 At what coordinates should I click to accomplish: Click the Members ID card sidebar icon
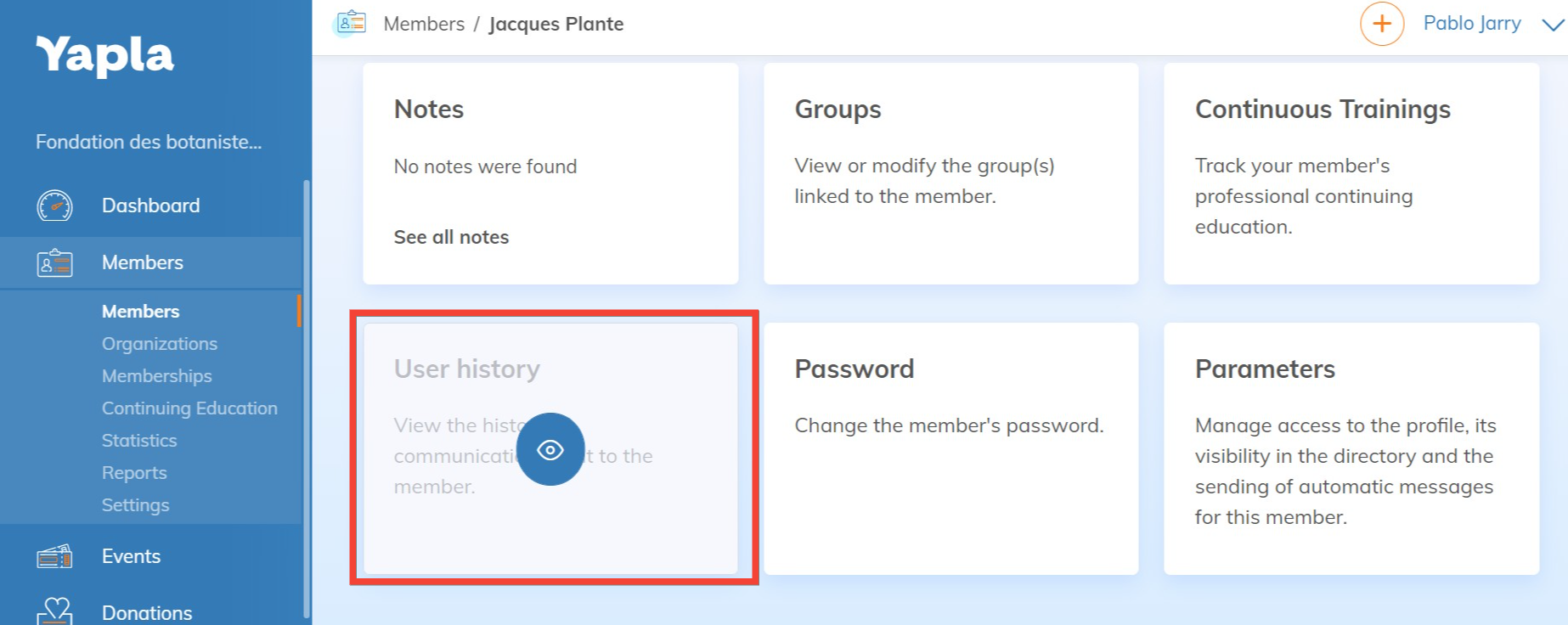pyautogui.click(x=55, y=263)
